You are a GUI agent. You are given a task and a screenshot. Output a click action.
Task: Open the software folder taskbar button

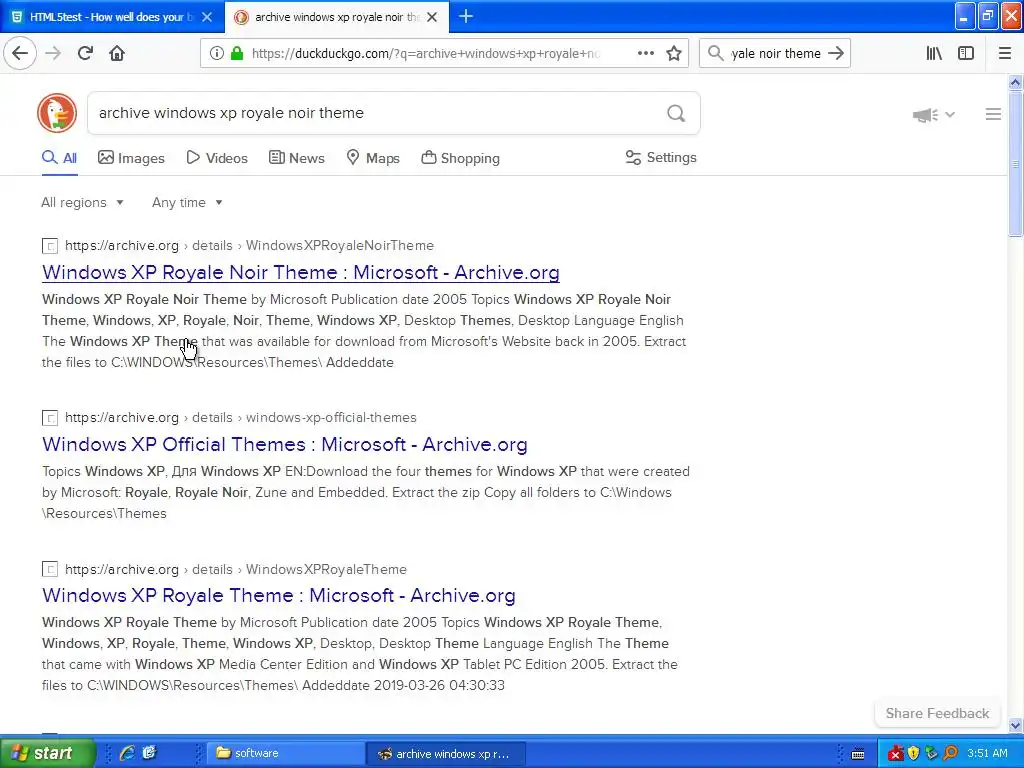(x=285, y=753)
